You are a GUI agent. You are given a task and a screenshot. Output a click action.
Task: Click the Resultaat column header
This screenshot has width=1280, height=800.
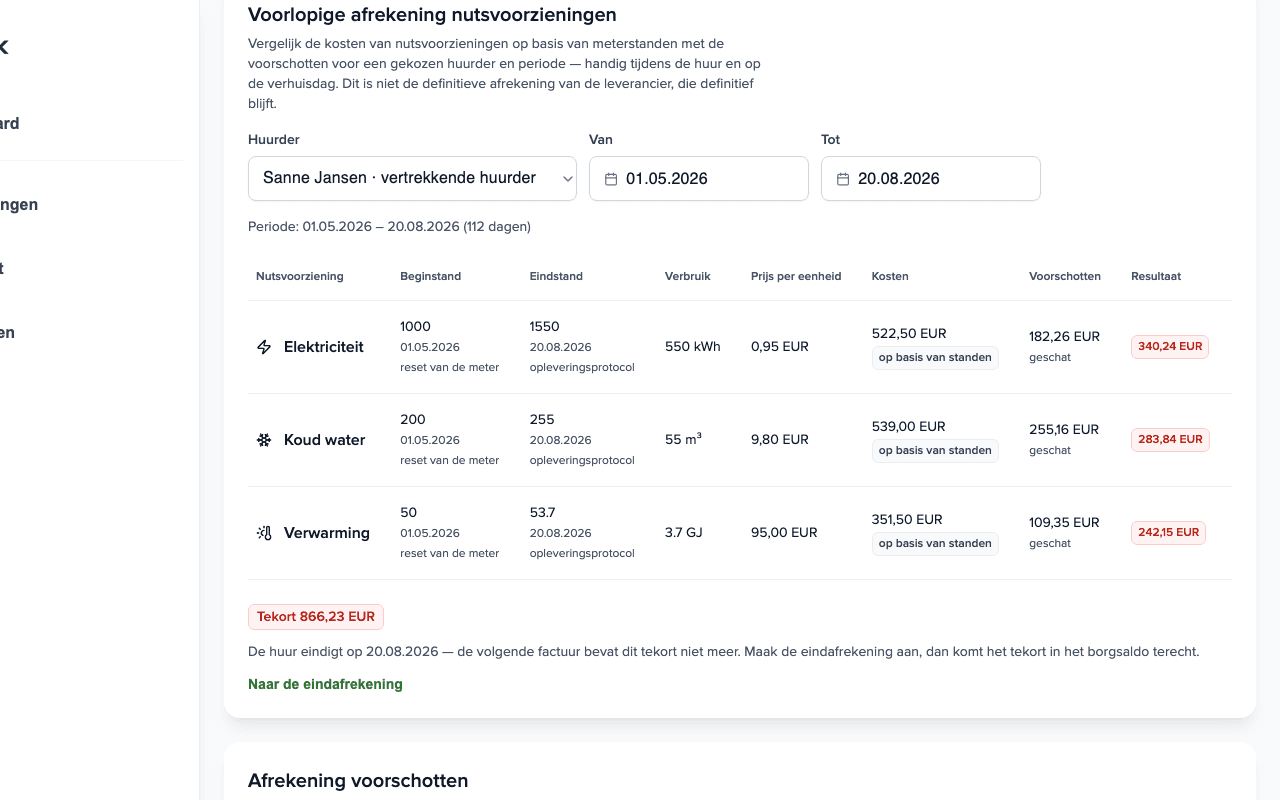(x=1156, y=276)
